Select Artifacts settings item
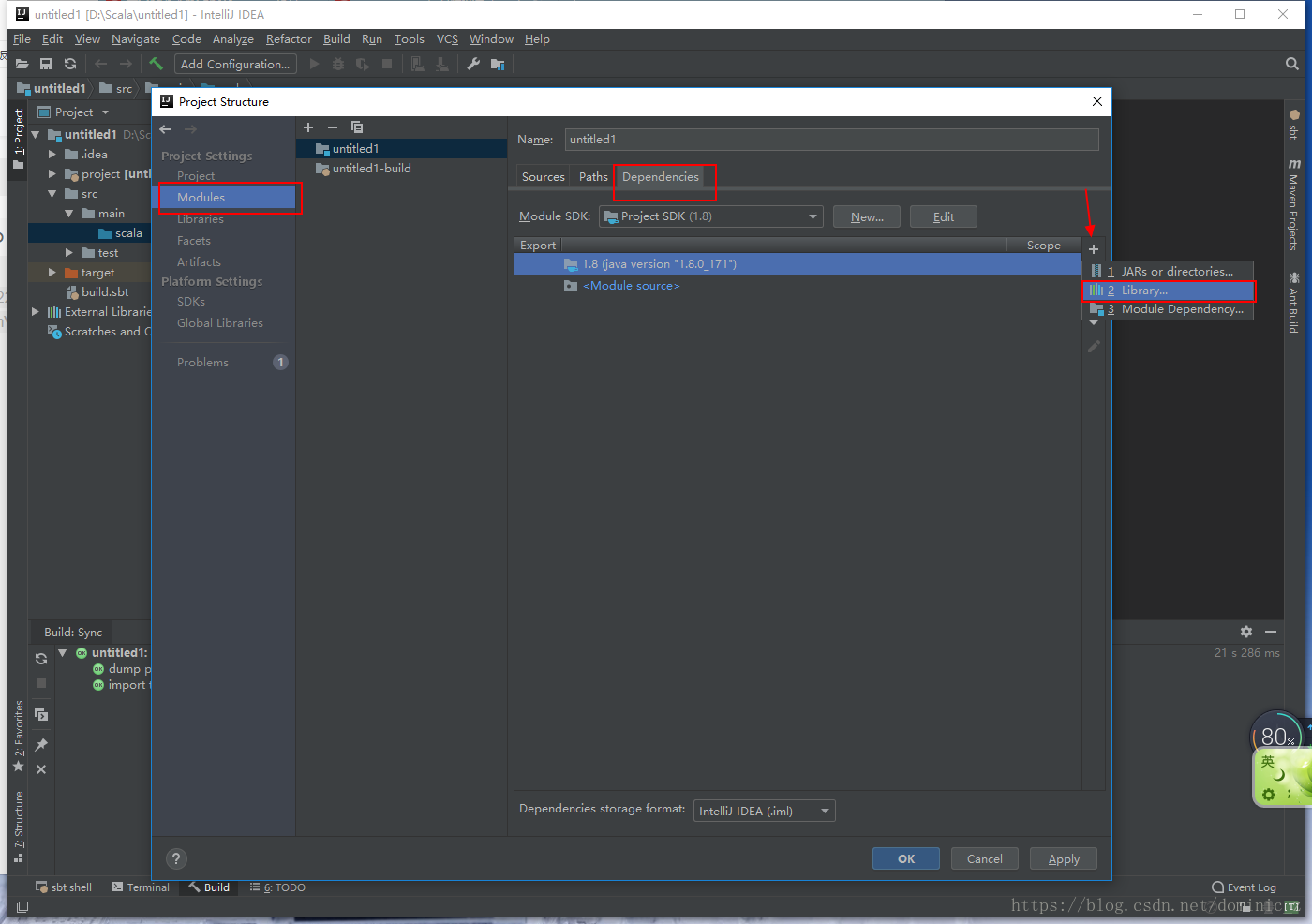This screenshot has height=924, width=1312. 199,262
